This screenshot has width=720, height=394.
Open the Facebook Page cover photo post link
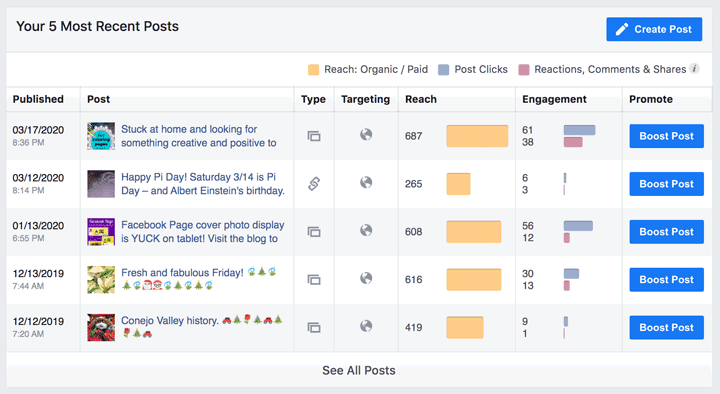click(202, 231)
